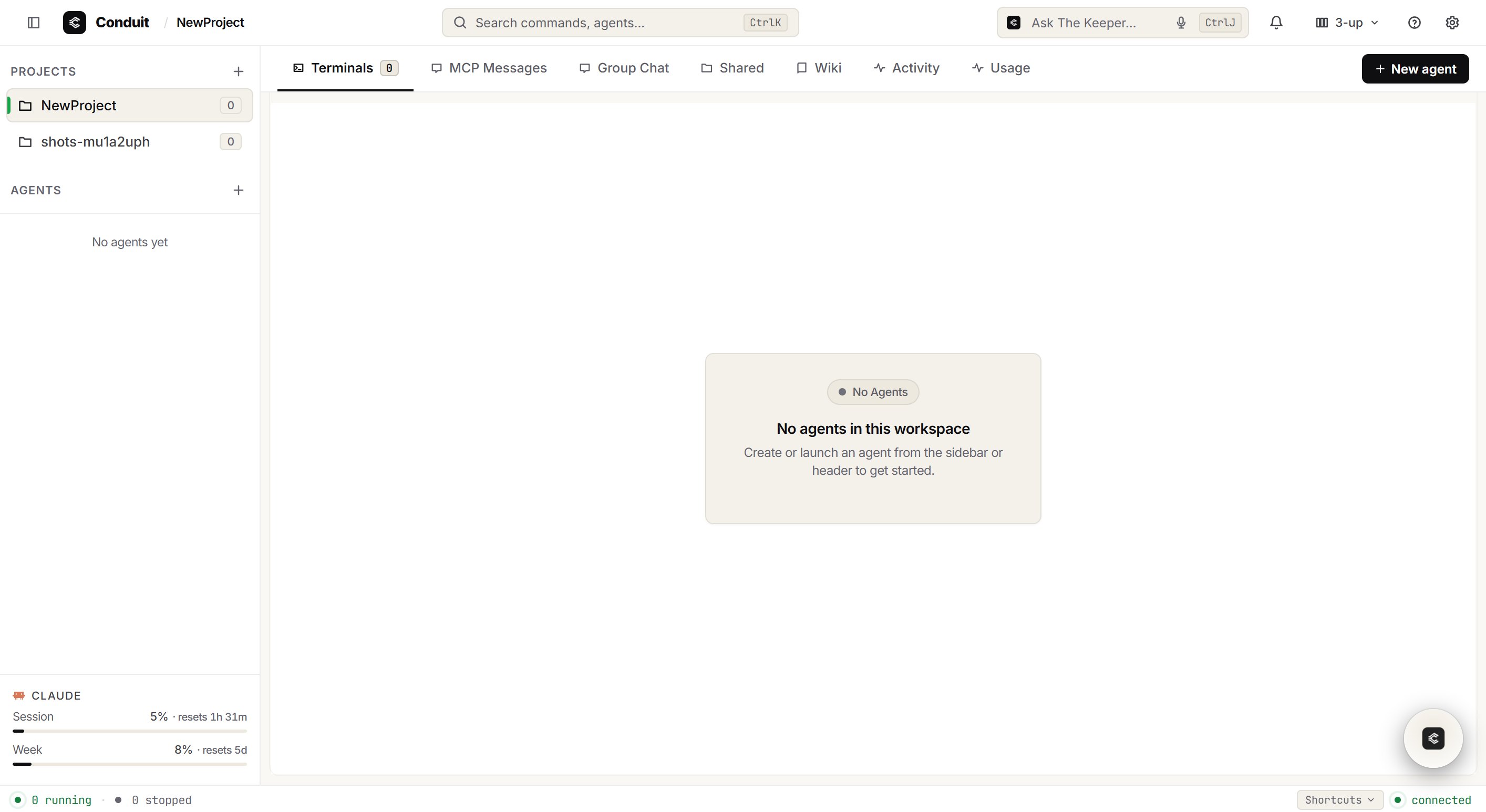Click the Week usage progress bar
The height and width of the screenshot is (812, 1486).
130,764
